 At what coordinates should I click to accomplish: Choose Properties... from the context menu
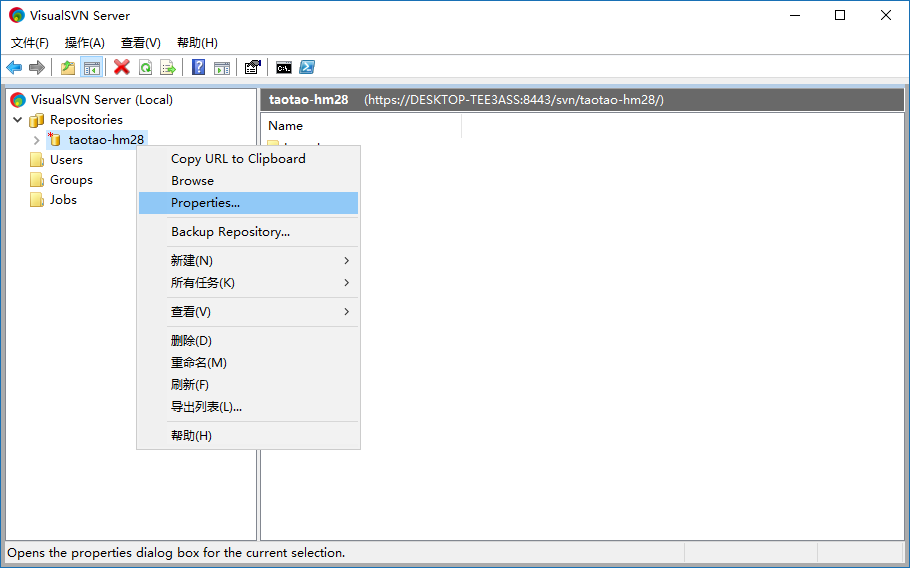(x=248, y=202)
